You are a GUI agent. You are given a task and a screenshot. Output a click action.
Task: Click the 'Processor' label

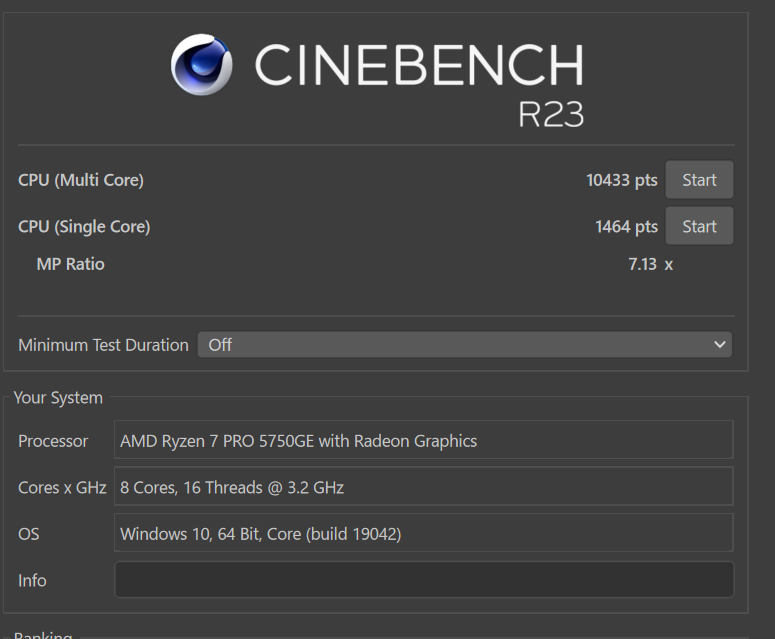pyautogui.click(x=53, y=441)
